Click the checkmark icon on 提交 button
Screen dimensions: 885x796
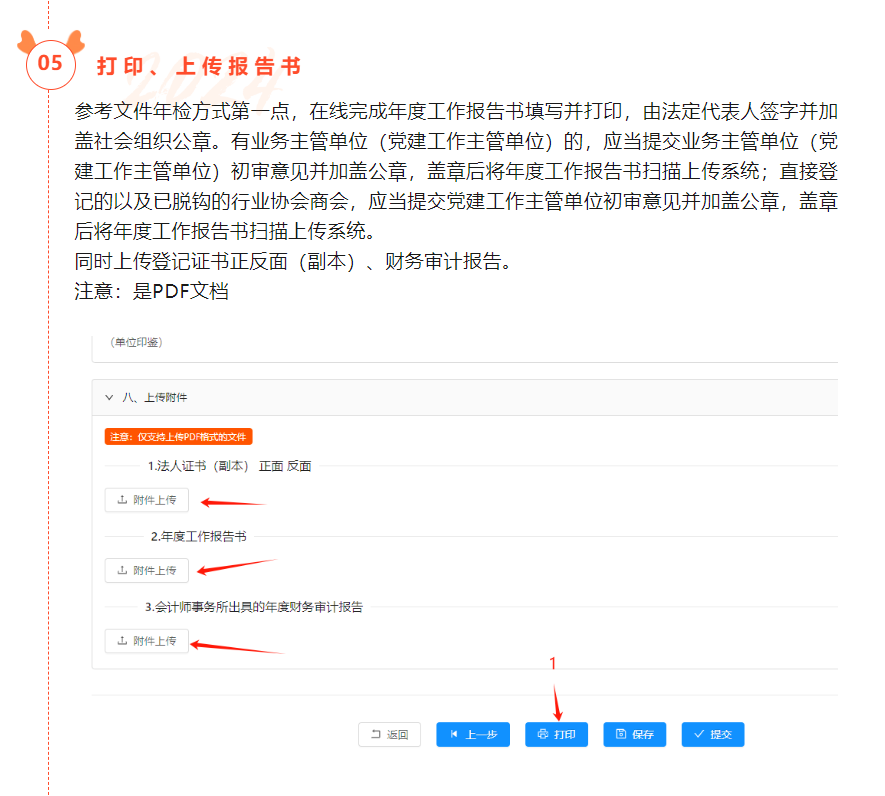(x=699, y=734)
